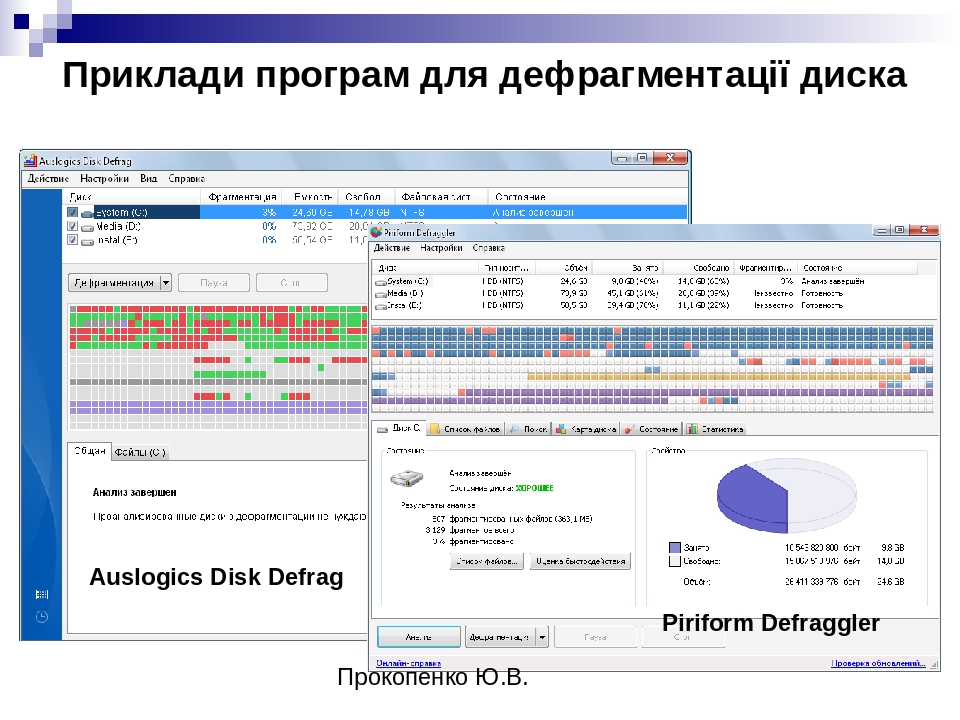Viewport: 960px width, 720px height.
Task: Click the Media (D:) drive icon in Auslogics list
Action: click(88, 227)
